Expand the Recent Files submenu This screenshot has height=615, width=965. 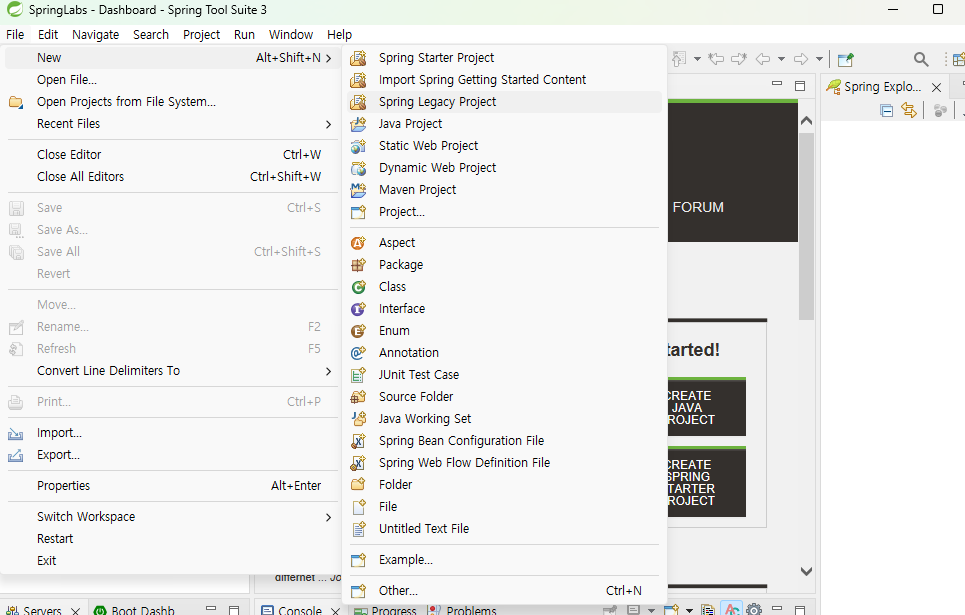[172, 124]
